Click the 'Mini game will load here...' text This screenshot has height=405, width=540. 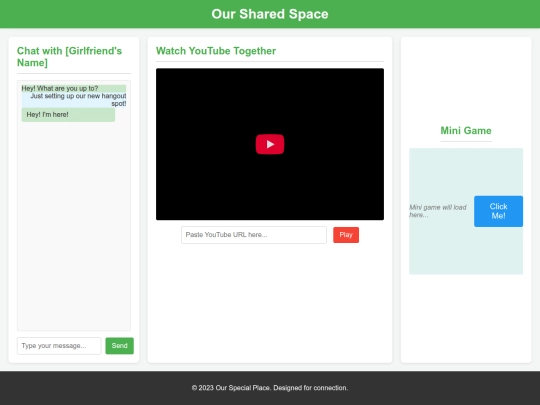click(438, 211)
